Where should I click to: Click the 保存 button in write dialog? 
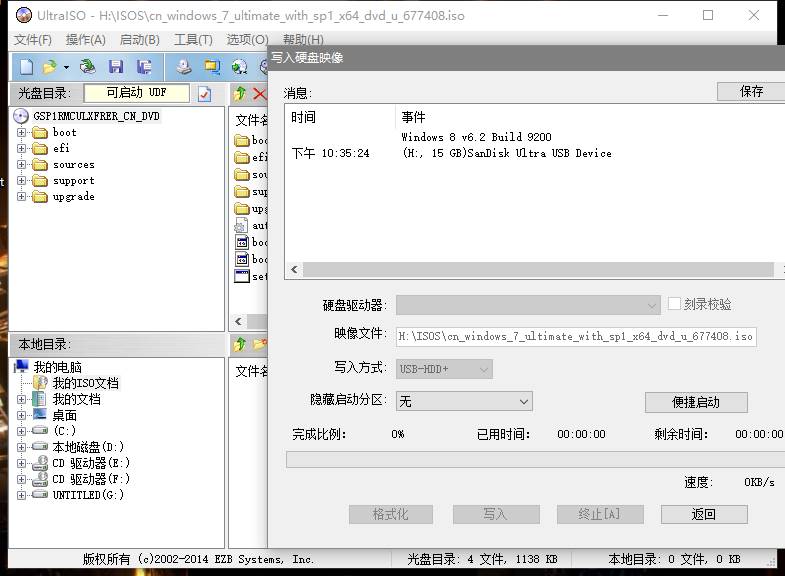tap(751, 92)
